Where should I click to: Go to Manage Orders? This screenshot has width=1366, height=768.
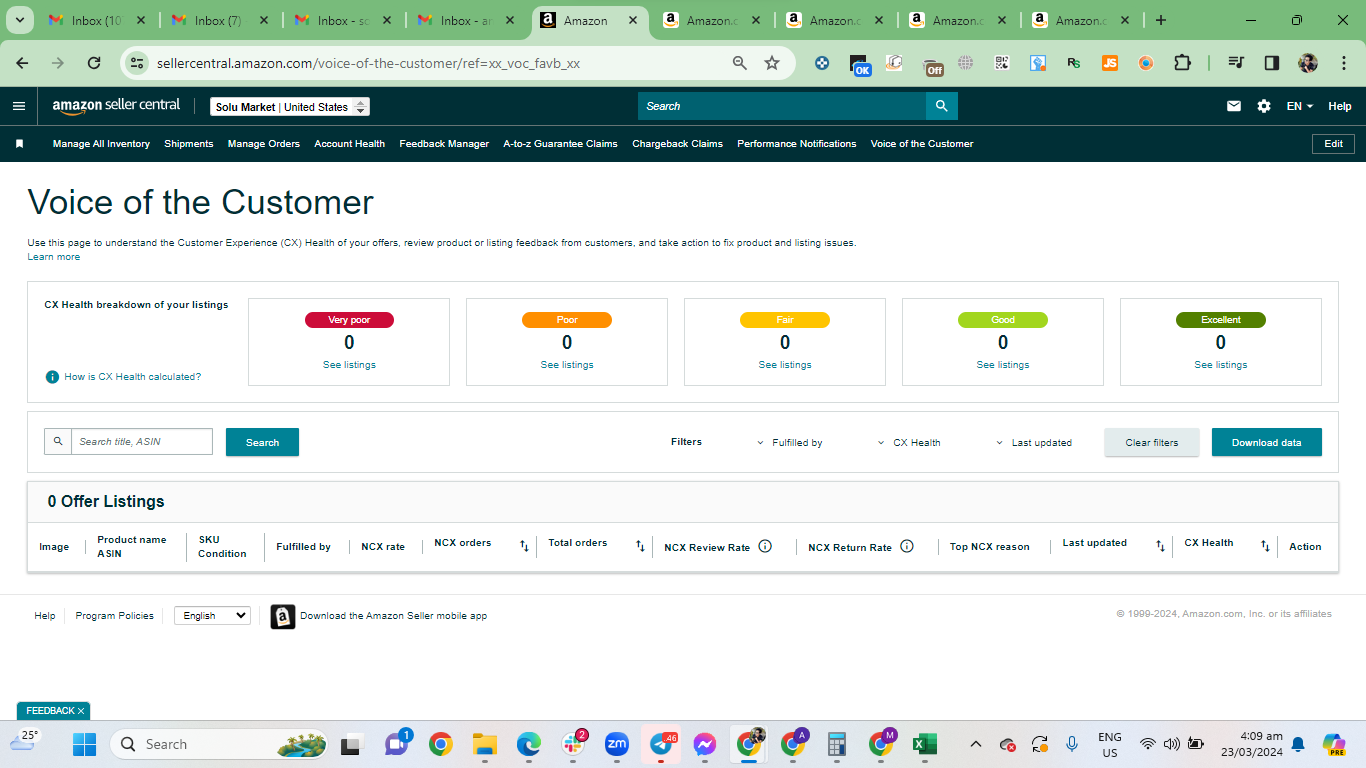point(264,144)
